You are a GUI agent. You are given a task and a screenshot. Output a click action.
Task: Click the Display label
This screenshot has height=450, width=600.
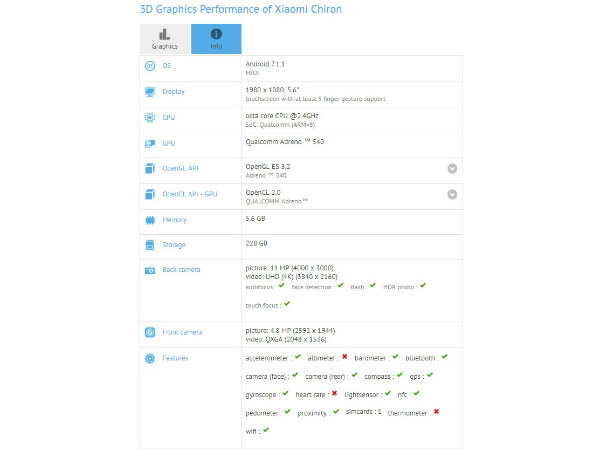point(173,92)
